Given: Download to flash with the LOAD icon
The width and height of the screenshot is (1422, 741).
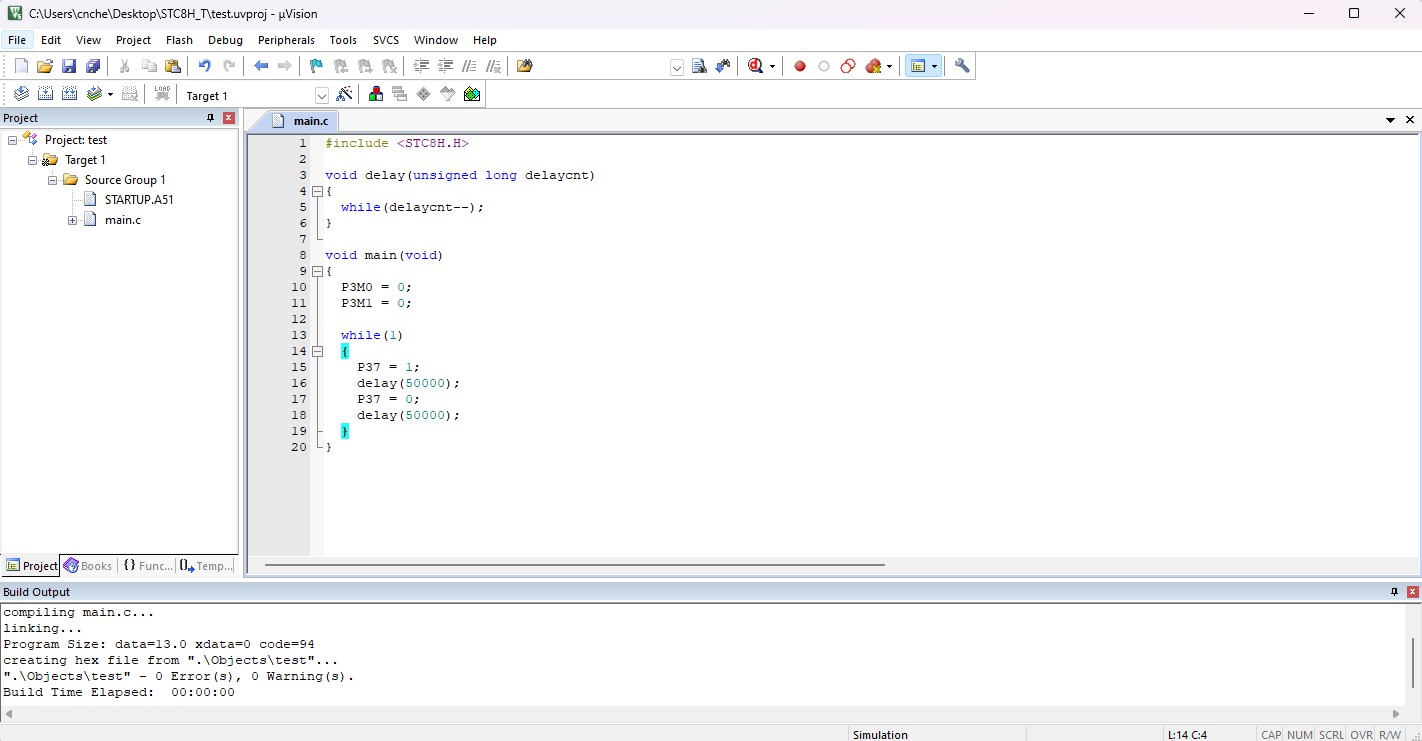Looking at the screenshot, I should (x=162, y=94).
